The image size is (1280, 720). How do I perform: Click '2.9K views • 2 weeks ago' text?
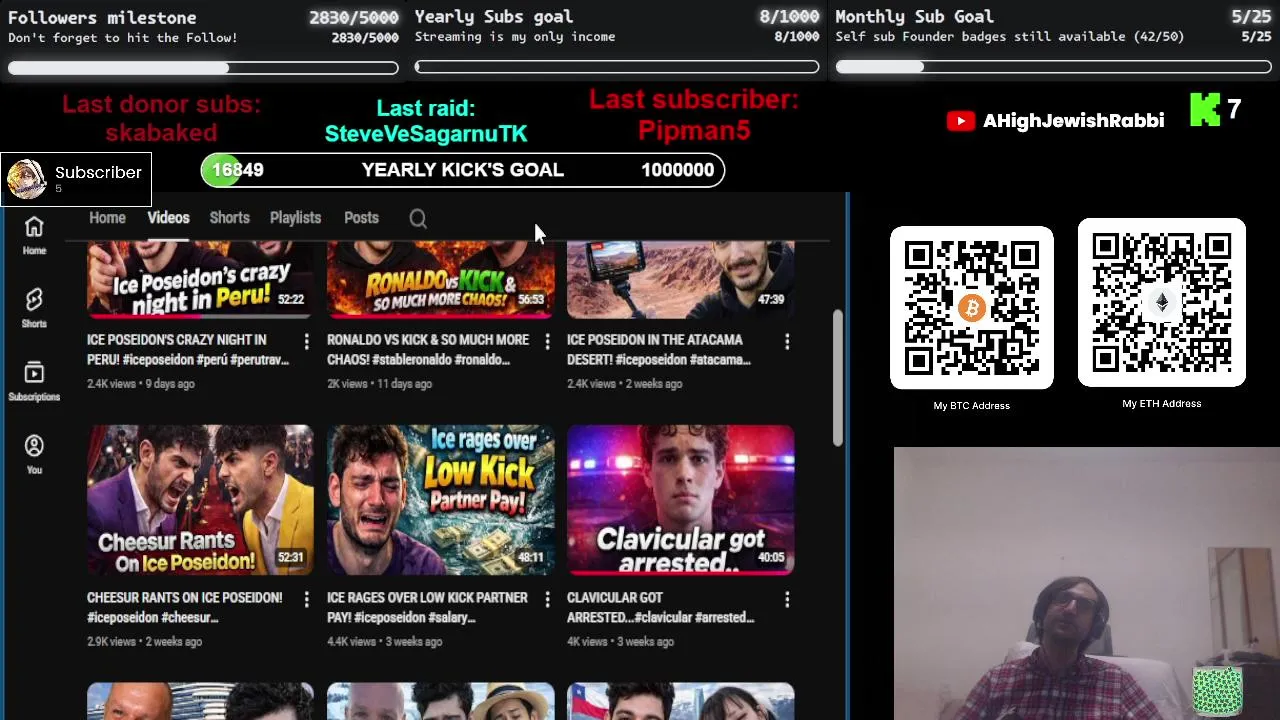tap(145, 642)
